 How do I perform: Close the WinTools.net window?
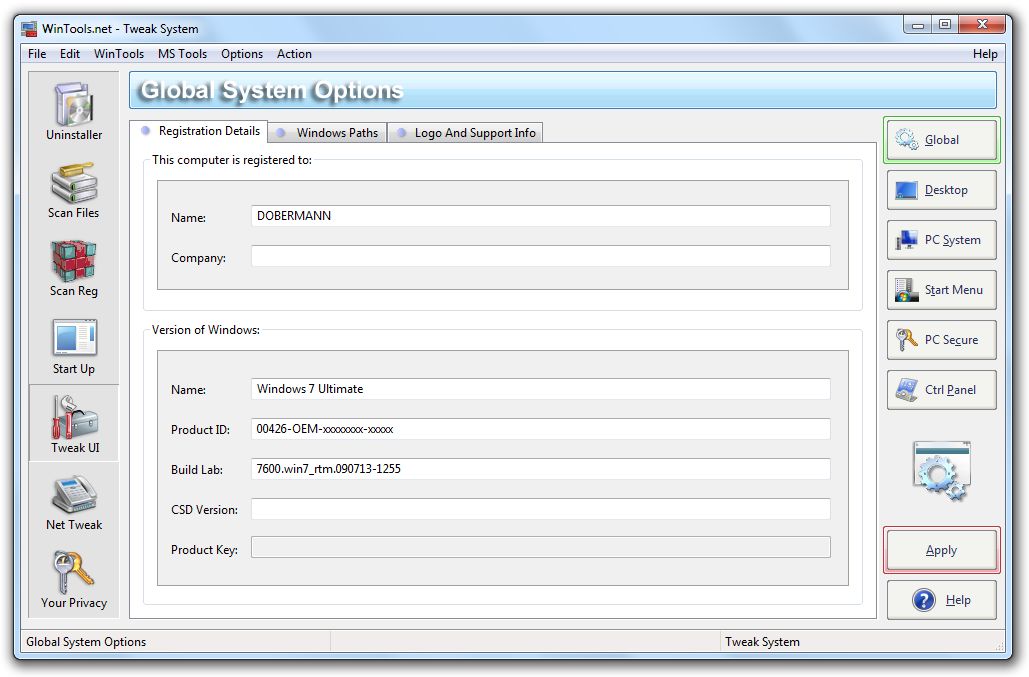(x=982, y=25)
